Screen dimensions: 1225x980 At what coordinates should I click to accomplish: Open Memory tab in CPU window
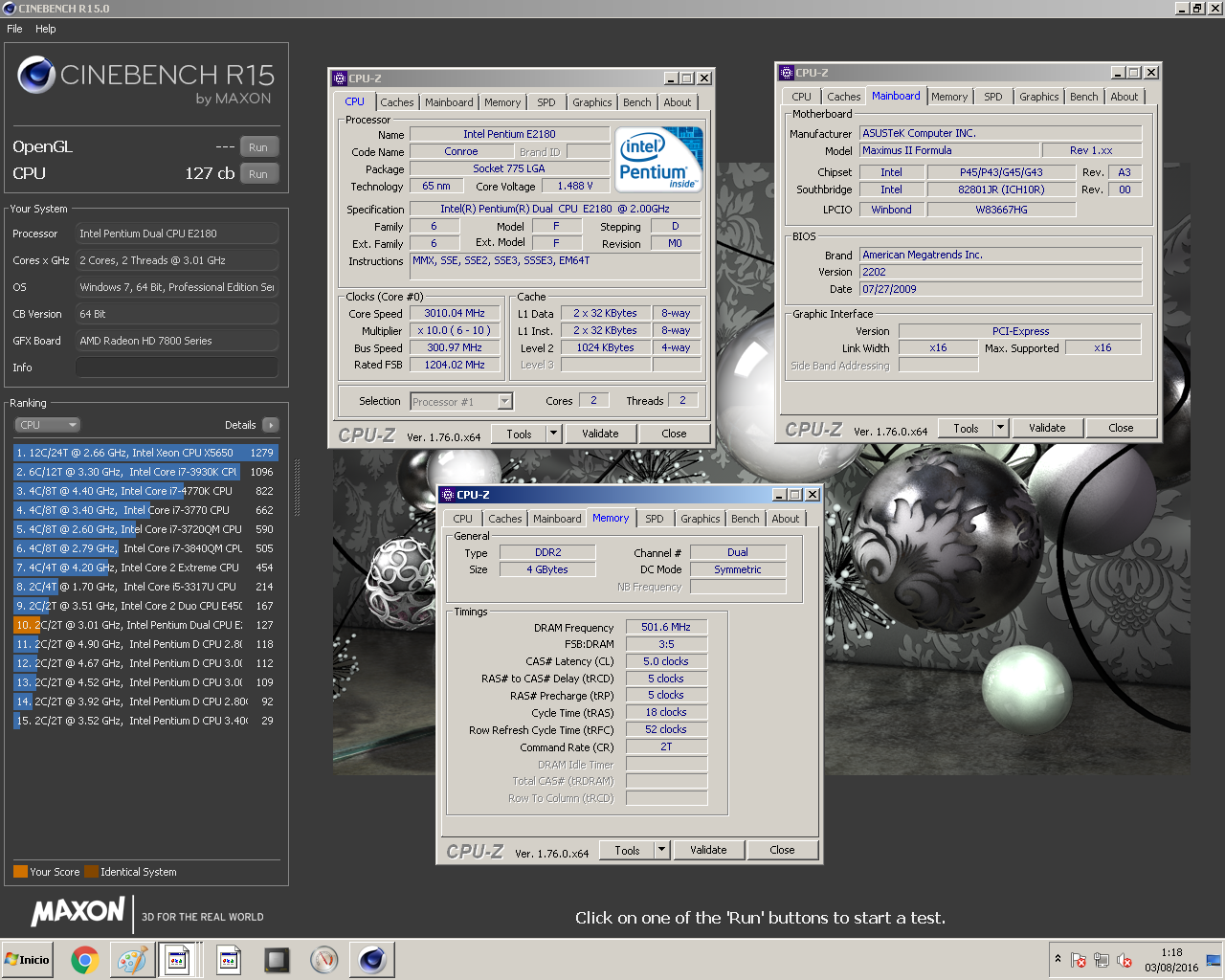click(x=502, y=102)
